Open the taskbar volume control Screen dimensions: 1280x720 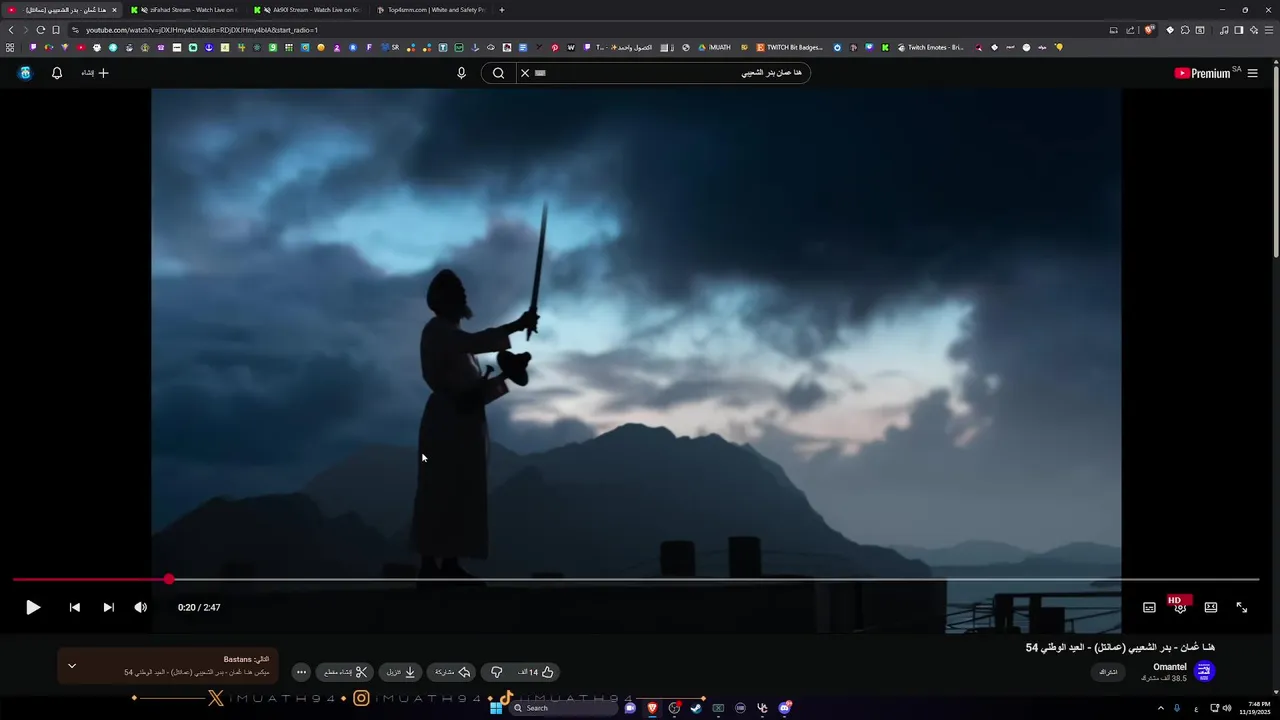[1227, 708]
